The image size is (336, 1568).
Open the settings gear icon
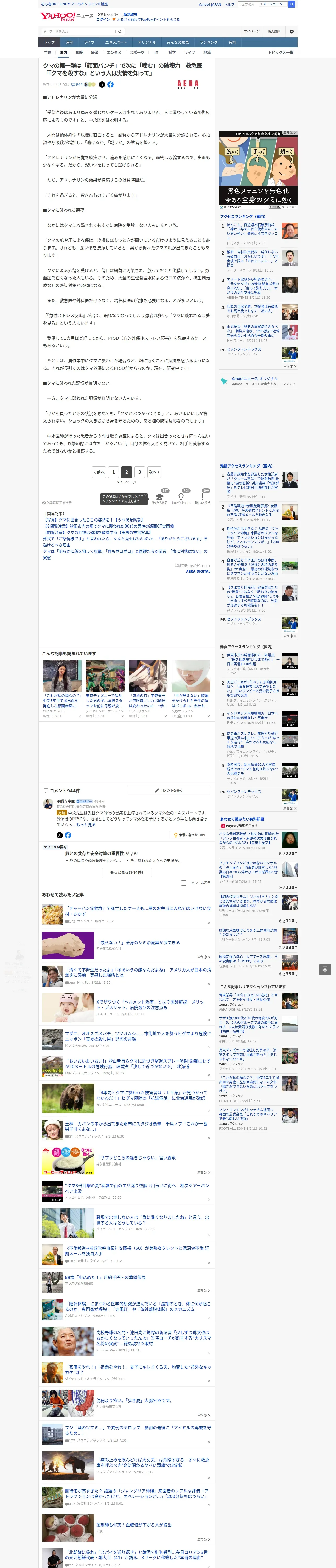coord(292,32)
